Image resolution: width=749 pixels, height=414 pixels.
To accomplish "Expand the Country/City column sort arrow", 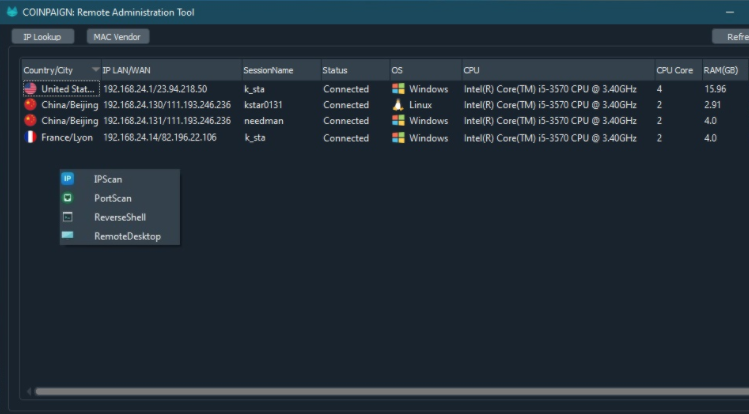I will [x=95, y=70].
